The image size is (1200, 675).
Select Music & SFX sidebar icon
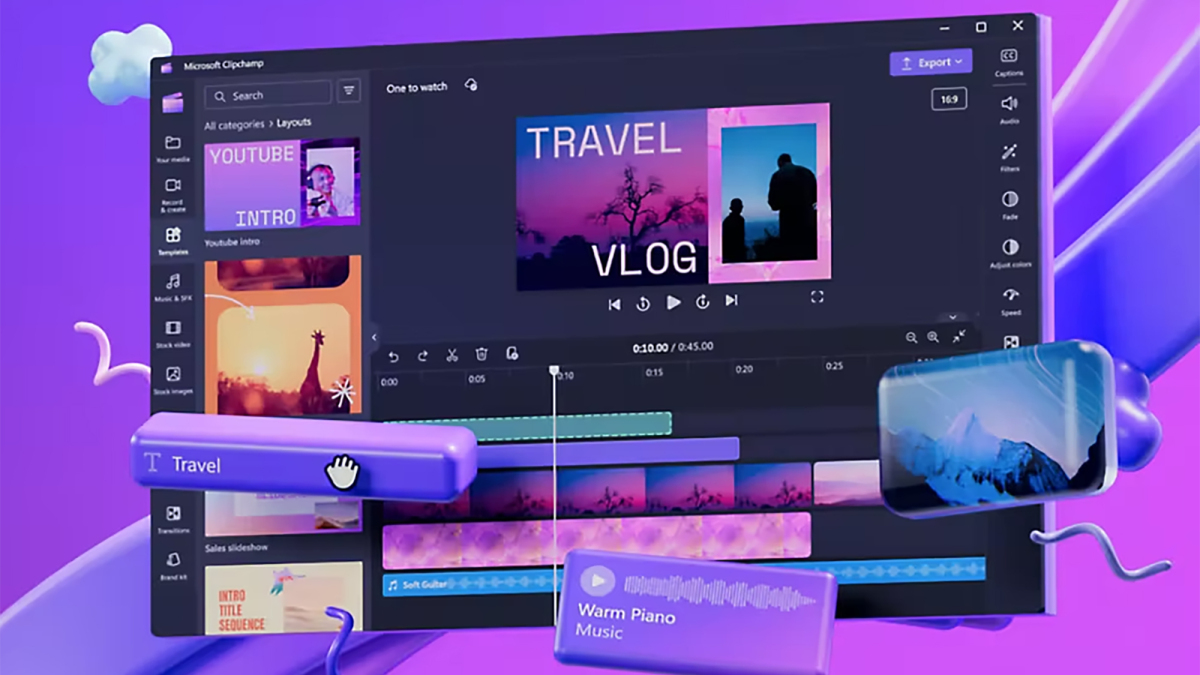[173, 287]
